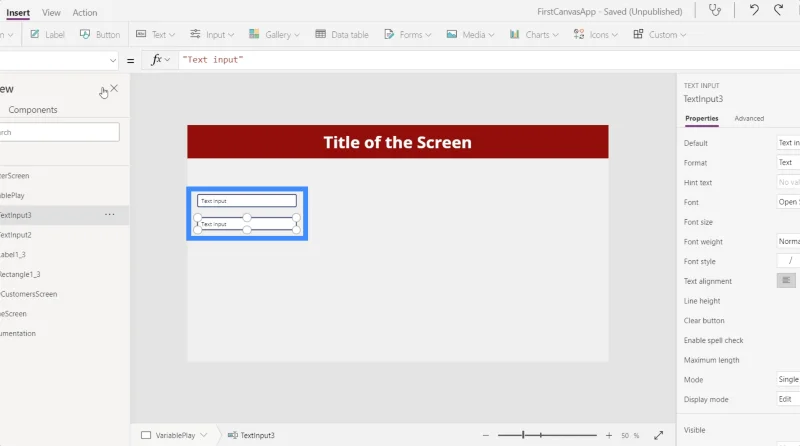Open the App checker stethoscope icon
Viewport: 800px width, 446px height.
tap(715, 10)
